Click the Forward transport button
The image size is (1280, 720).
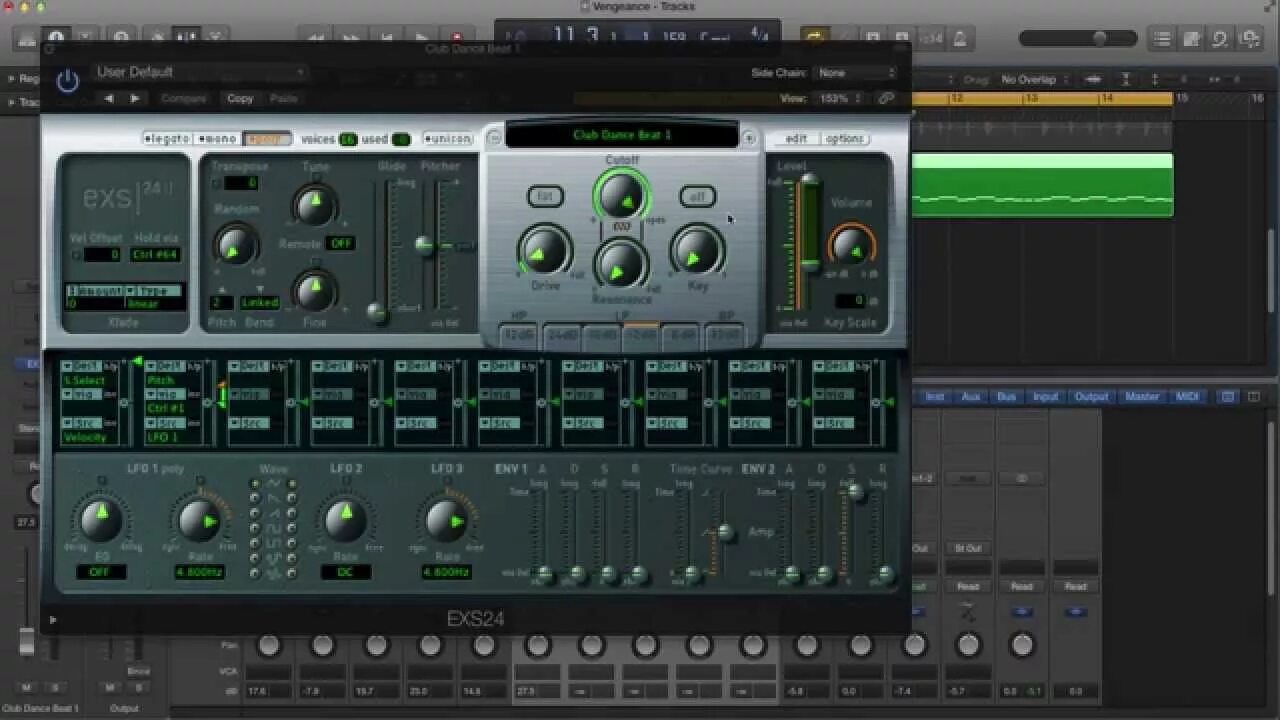click(352, 38)
